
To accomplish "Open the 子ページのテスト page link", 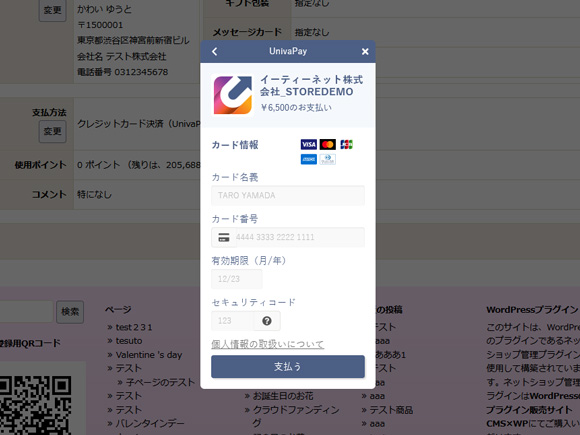I will (x=160, y=382).
